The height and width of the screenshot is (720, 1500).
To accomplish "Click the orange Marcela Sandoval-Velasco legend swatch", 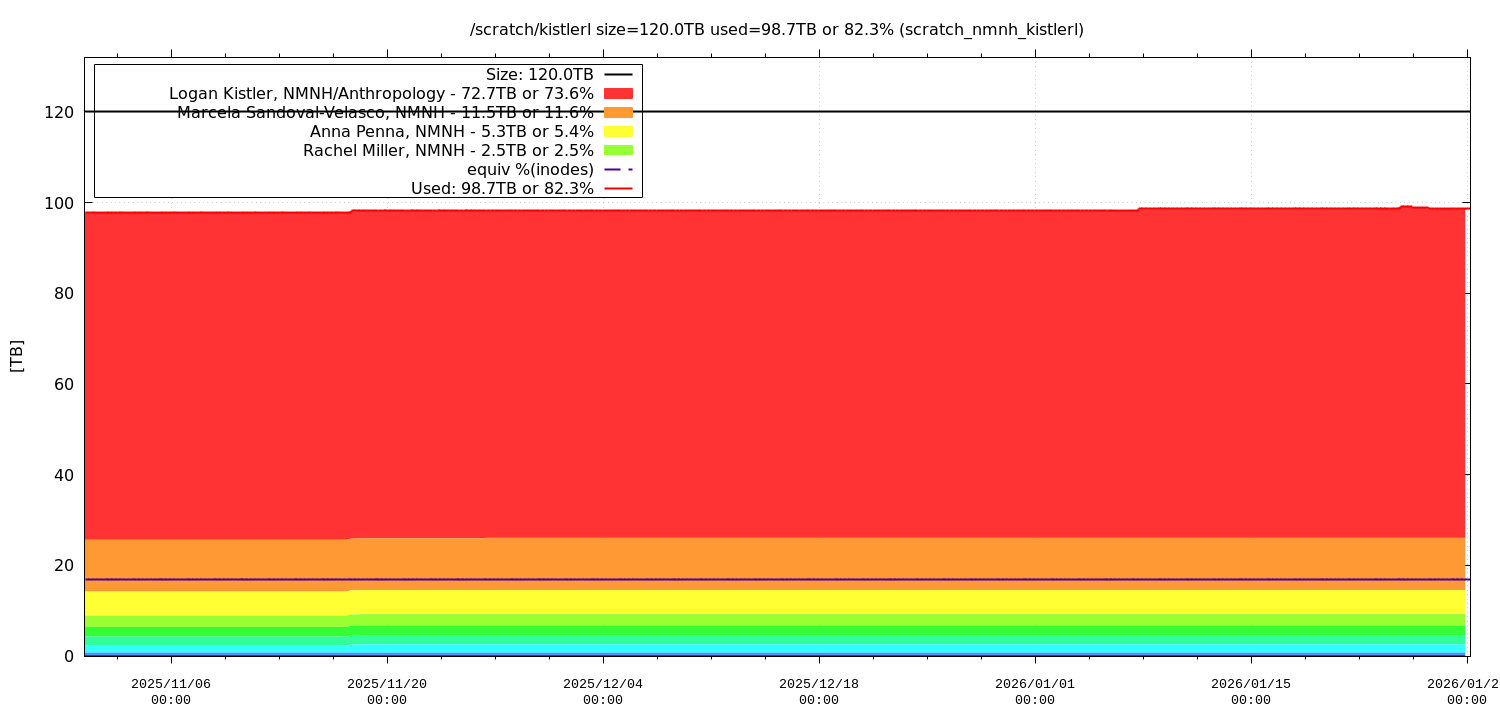I will pos(618,112).
